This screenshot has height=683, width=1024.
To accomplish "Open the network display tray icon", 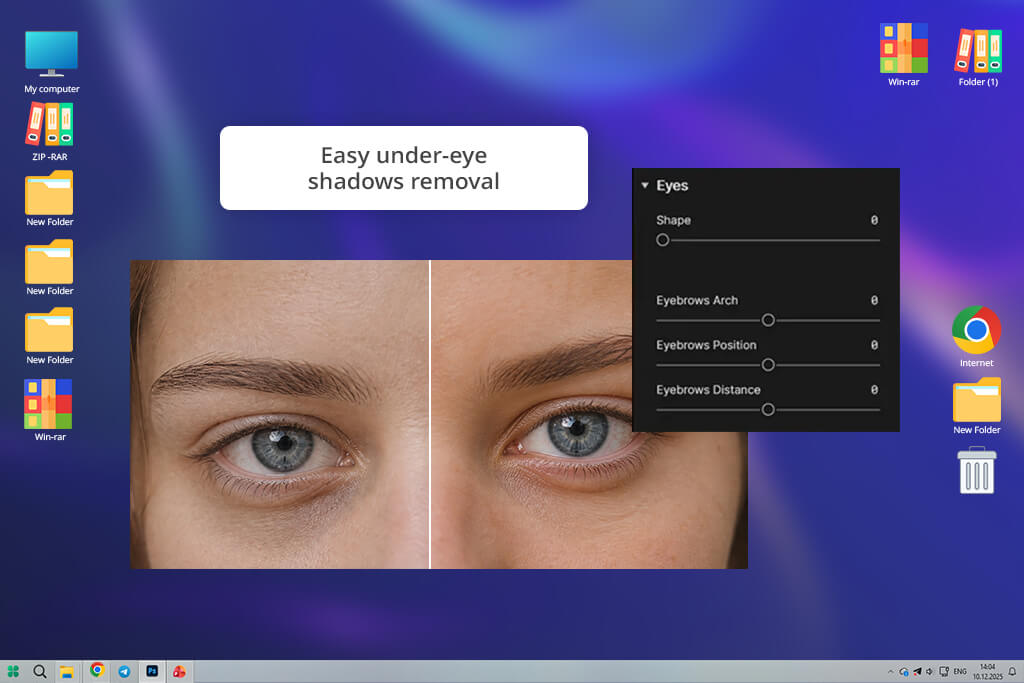I will pyautogui.click(x=944, y=671).
